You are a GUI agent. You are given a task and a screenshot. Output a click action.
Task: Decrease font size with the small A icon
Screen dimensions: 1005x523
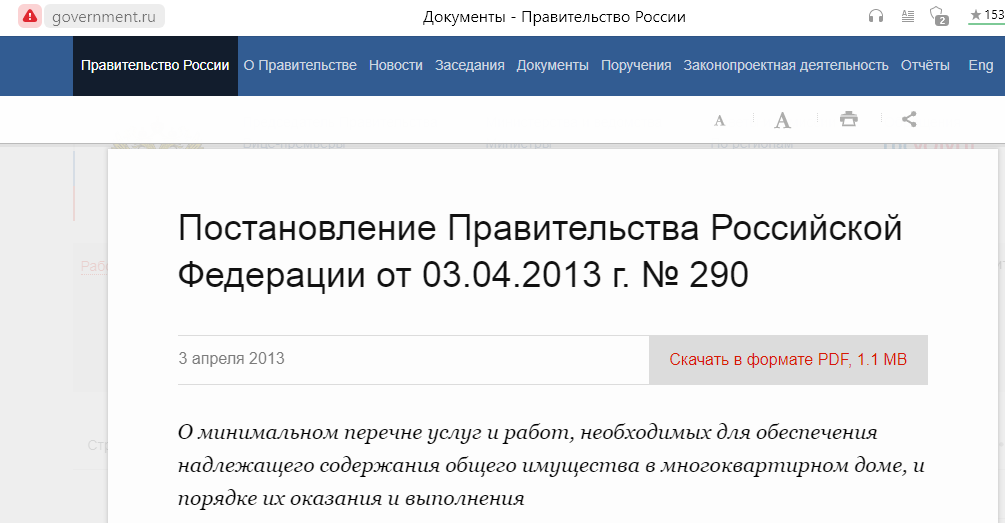[x=719, y=121]
